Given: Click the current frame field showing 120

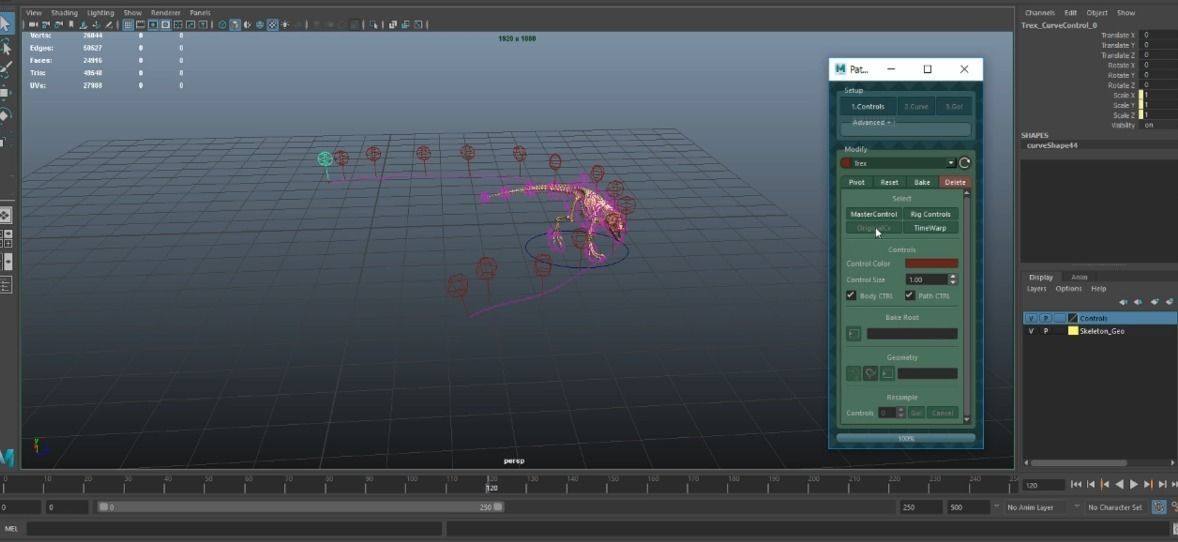Looking at the screenshot, I should [1044, 485].
